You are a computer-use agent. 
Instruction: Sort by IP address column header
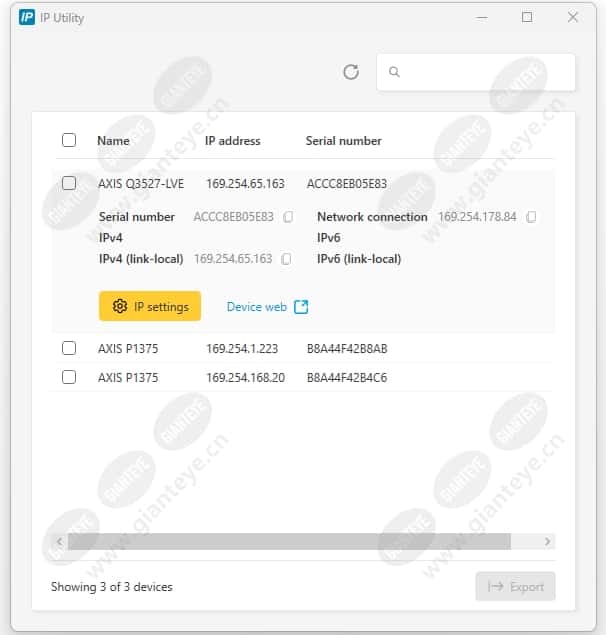tap(233, 141)
